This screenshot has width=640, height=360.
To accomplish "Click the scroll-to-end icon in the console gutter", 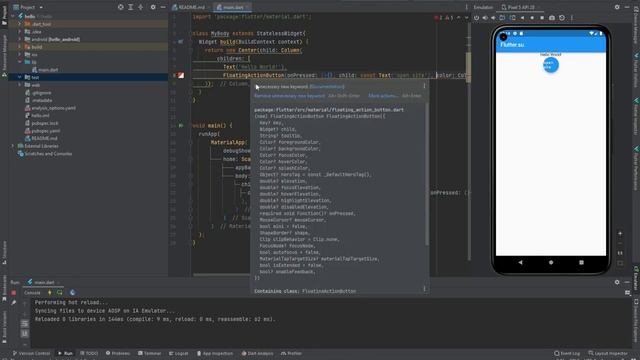I will click(x=25, y=333).
